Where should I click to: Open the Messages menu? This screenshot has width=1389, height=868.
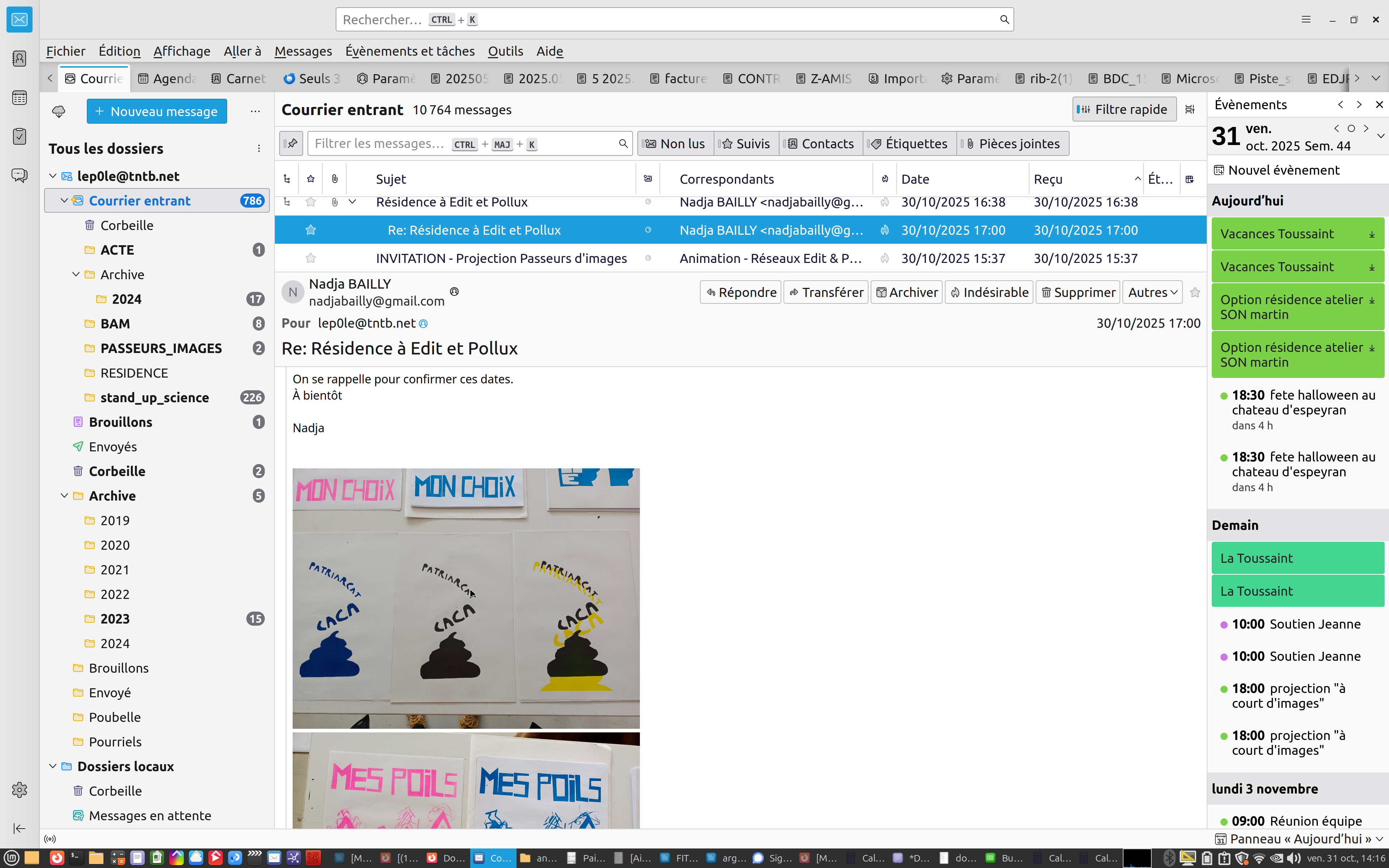(302, 51)
